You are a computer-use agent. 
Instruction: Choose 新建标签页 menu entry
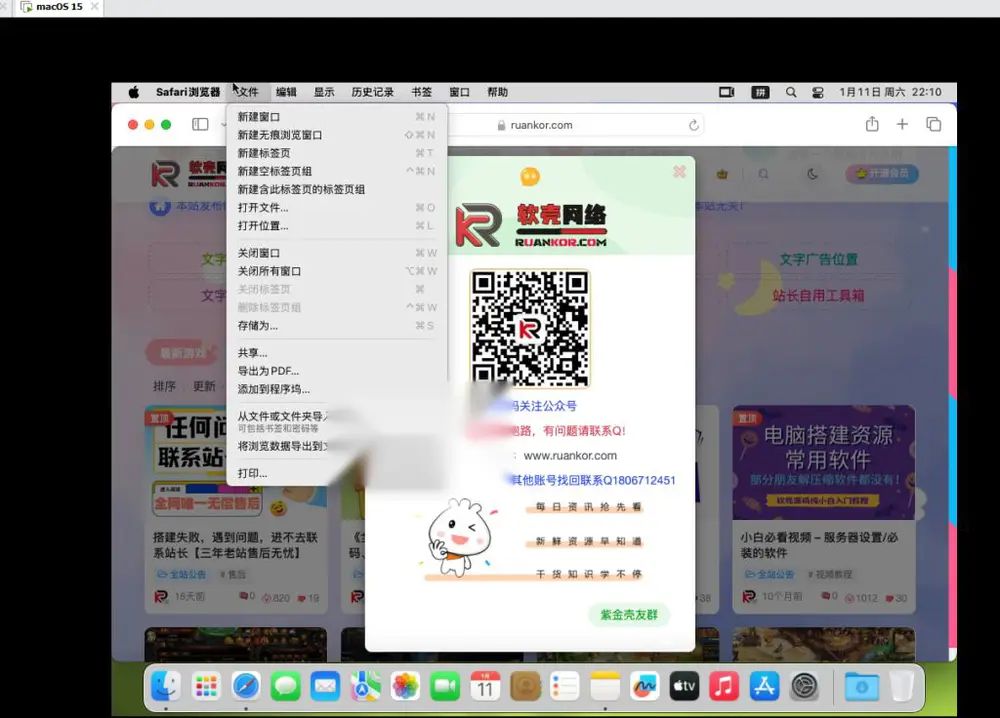pyautogui.click(x=337, y=153)
